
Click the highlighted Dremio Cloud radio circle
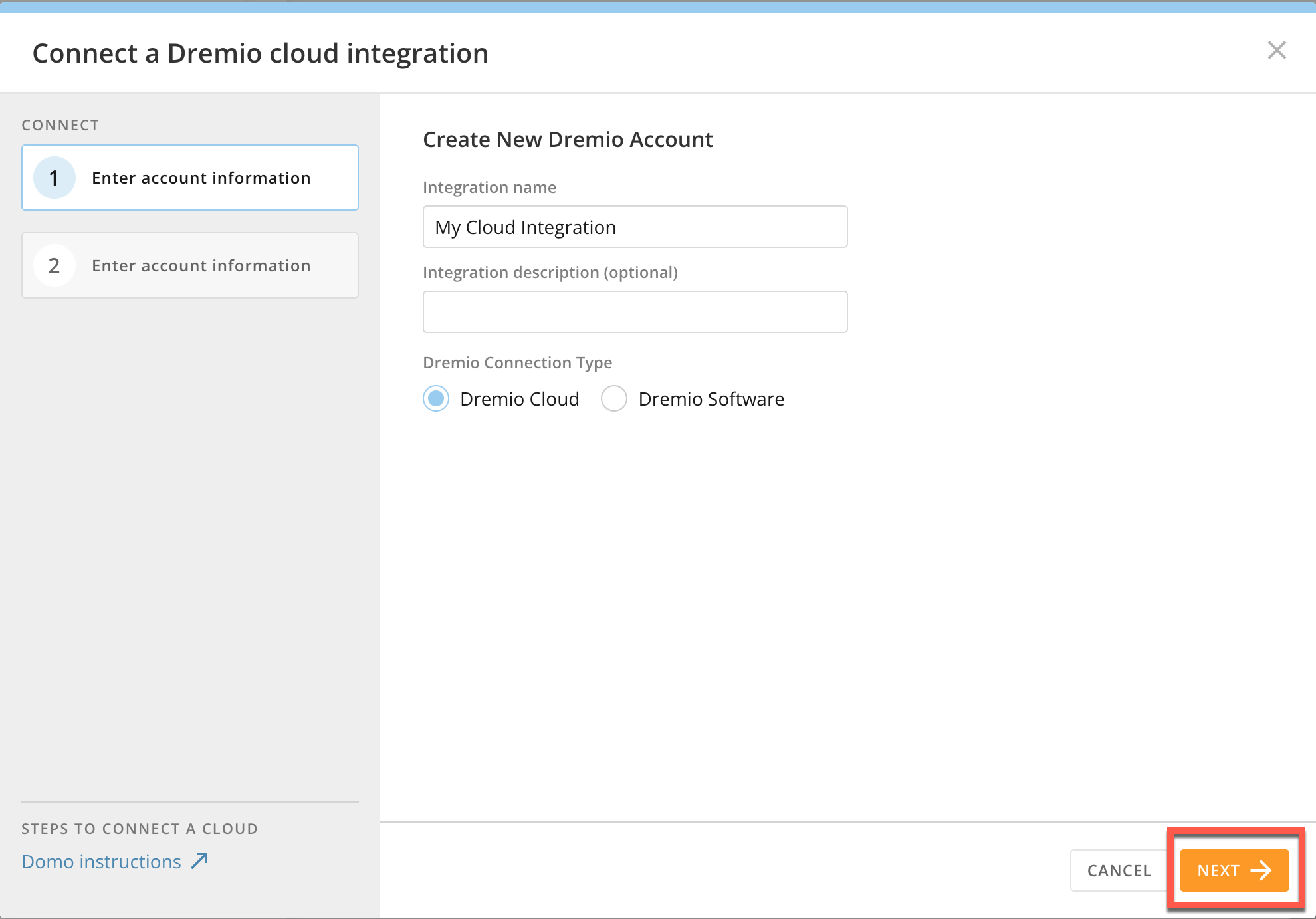[x=436, y=398]
